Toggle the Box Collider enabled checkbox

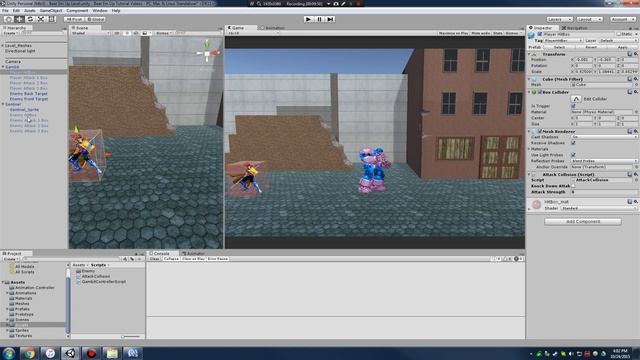click(x=540, y=92)
